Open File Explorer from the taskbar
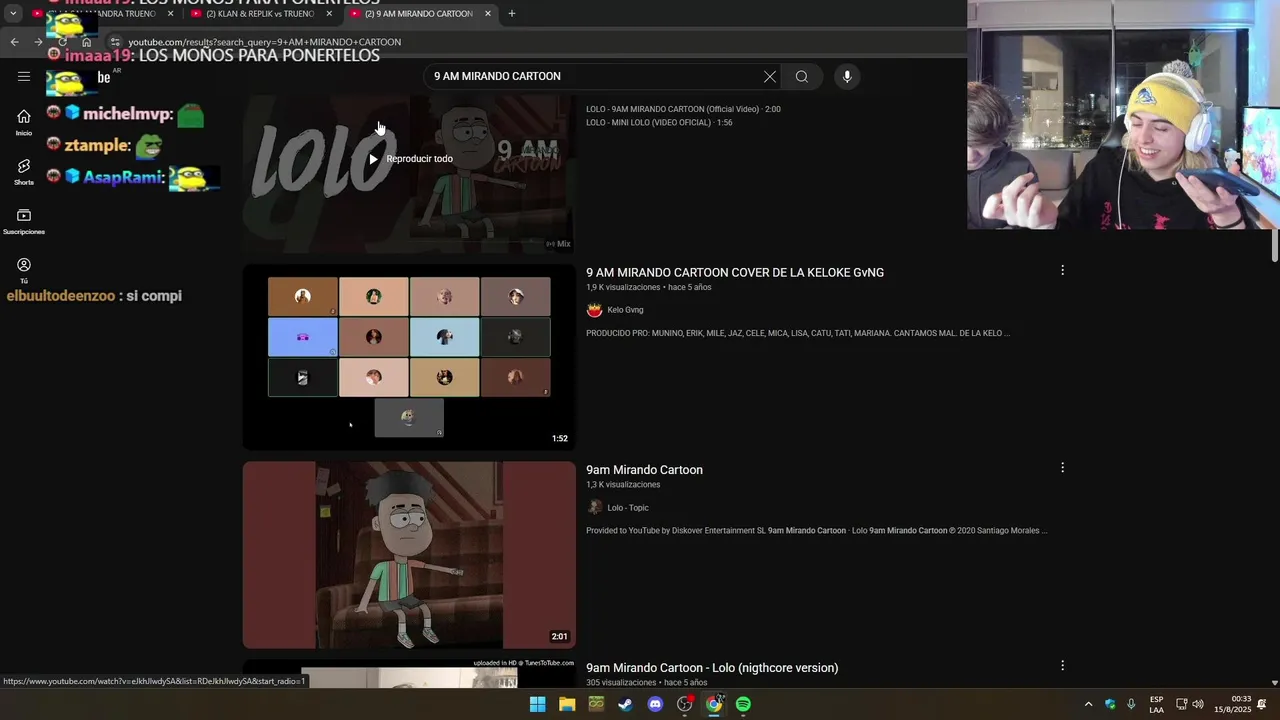Screen dimensions: 1280x720 tap(567, 704)
